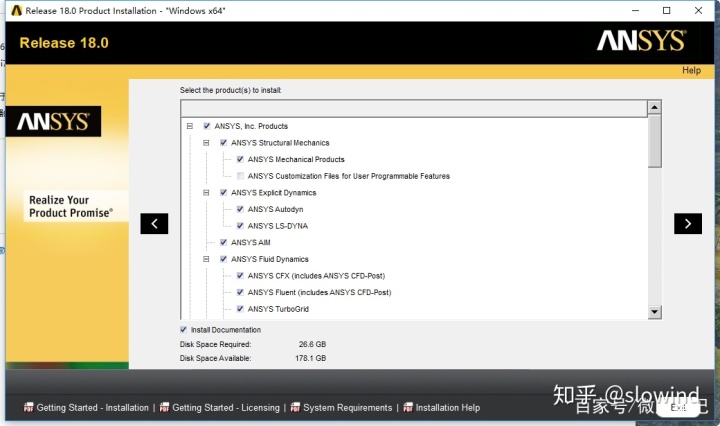This screenshot has width=720, height=426.
Task: Uncheck ANSYS CFX (includes ANSYS CFD-Post)
Action: pyautogui.click(x=240, y=275)
